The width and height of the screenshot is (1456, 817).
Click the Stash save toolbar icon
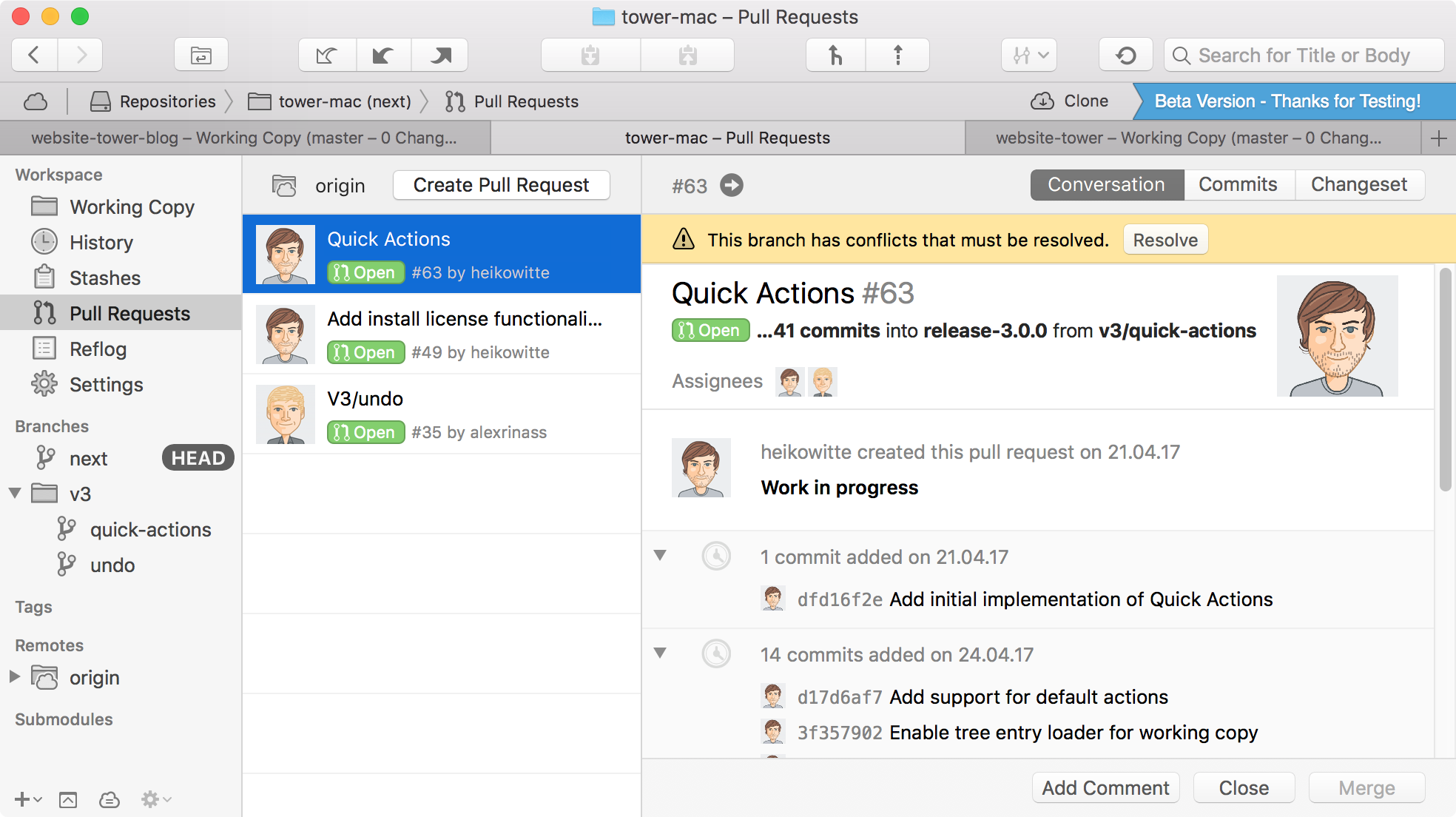coord(590,56)
